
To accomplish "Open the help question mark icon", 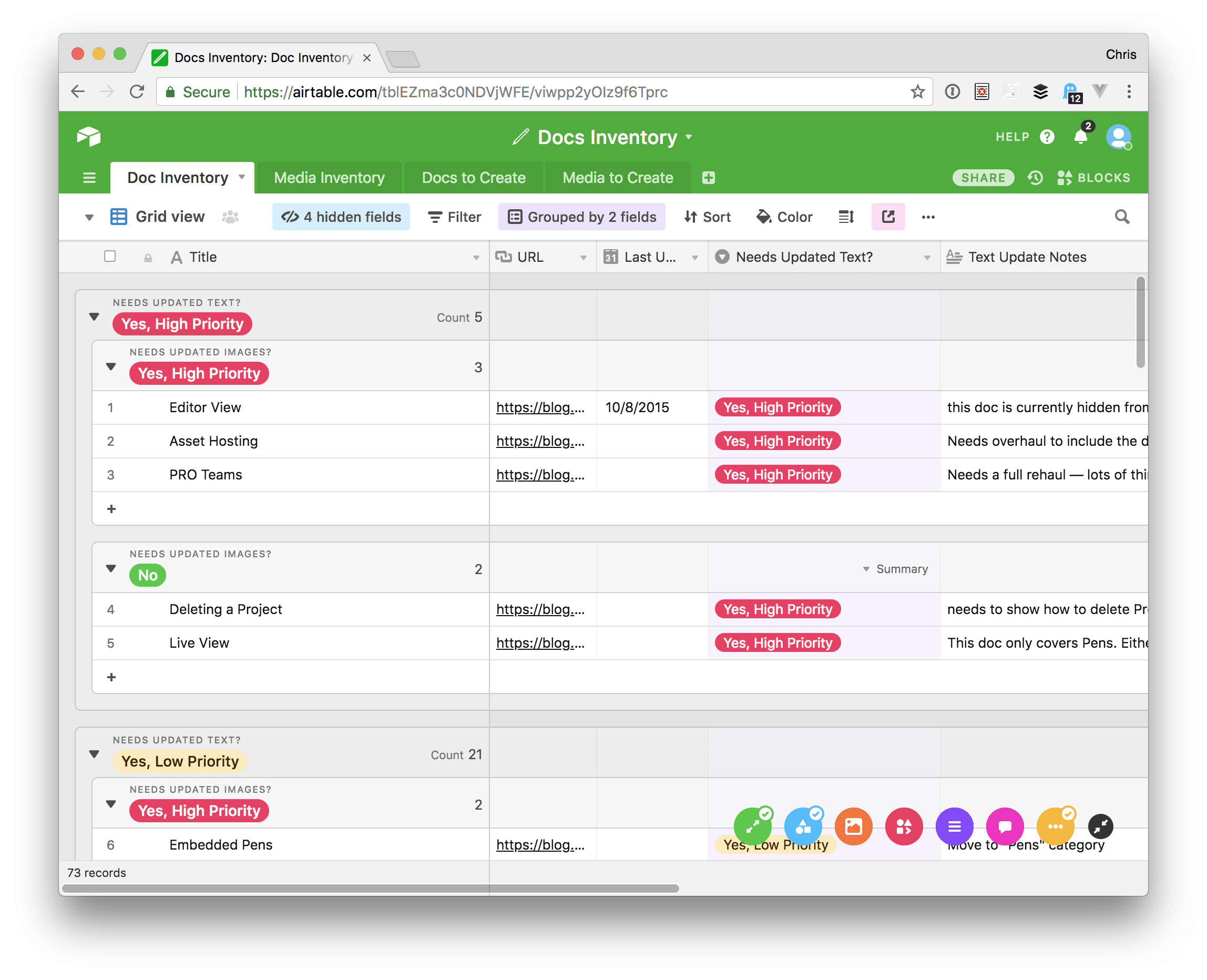I will pyautogui.click(x=1047, y=137).
